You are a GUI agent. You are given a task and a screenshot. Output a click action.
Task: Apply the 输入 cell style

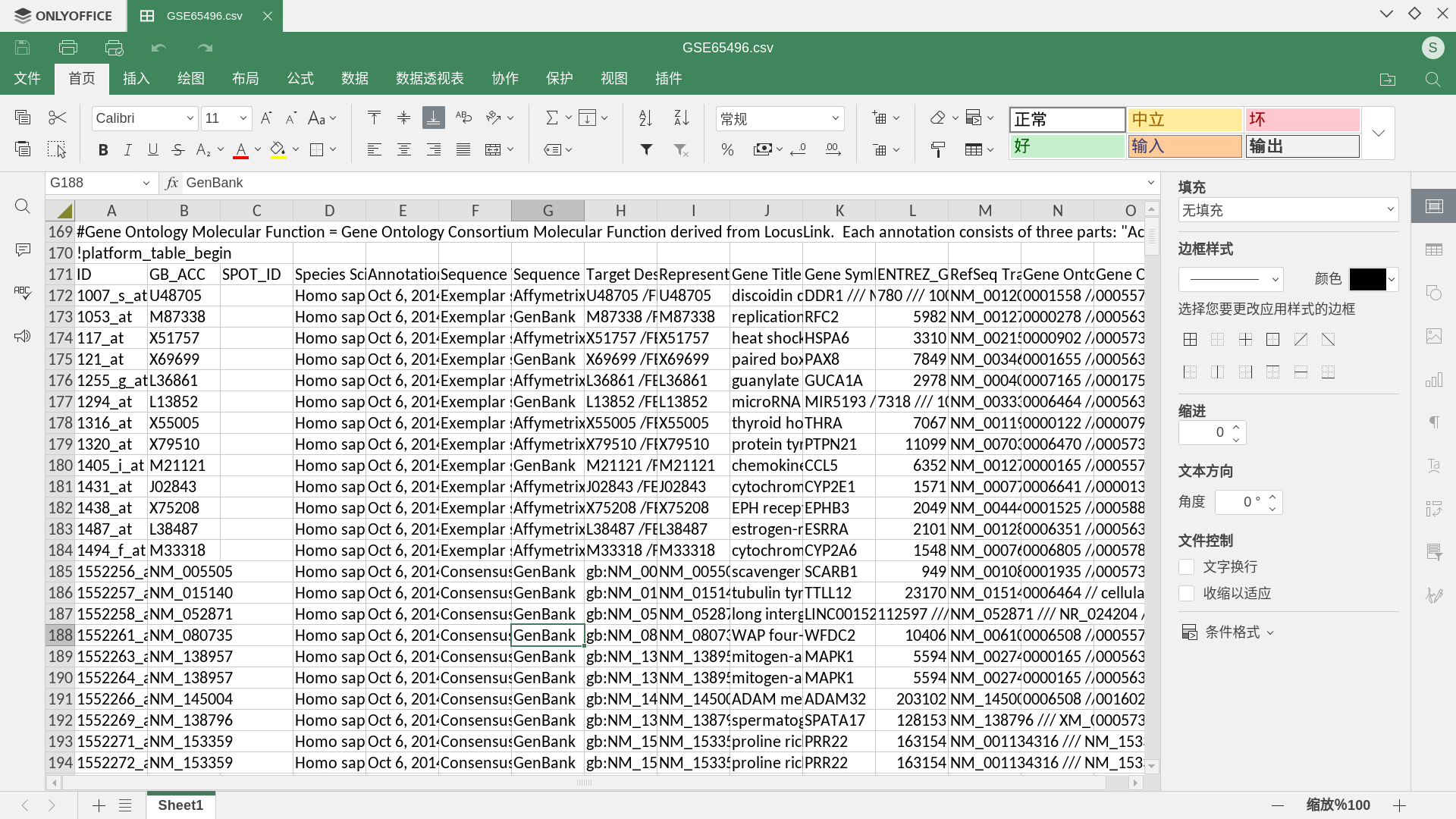point(1185,146)
